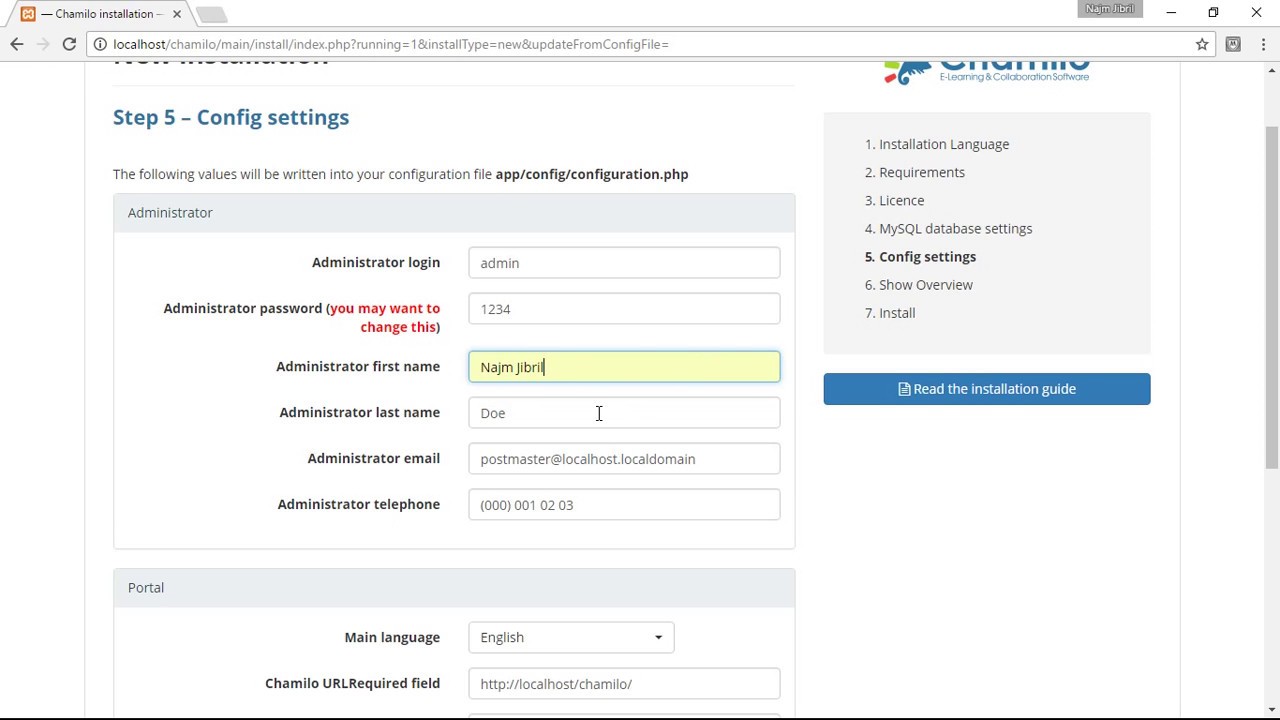
Task: Click the Administrator telephone field
Action: [x=624, y=505]
